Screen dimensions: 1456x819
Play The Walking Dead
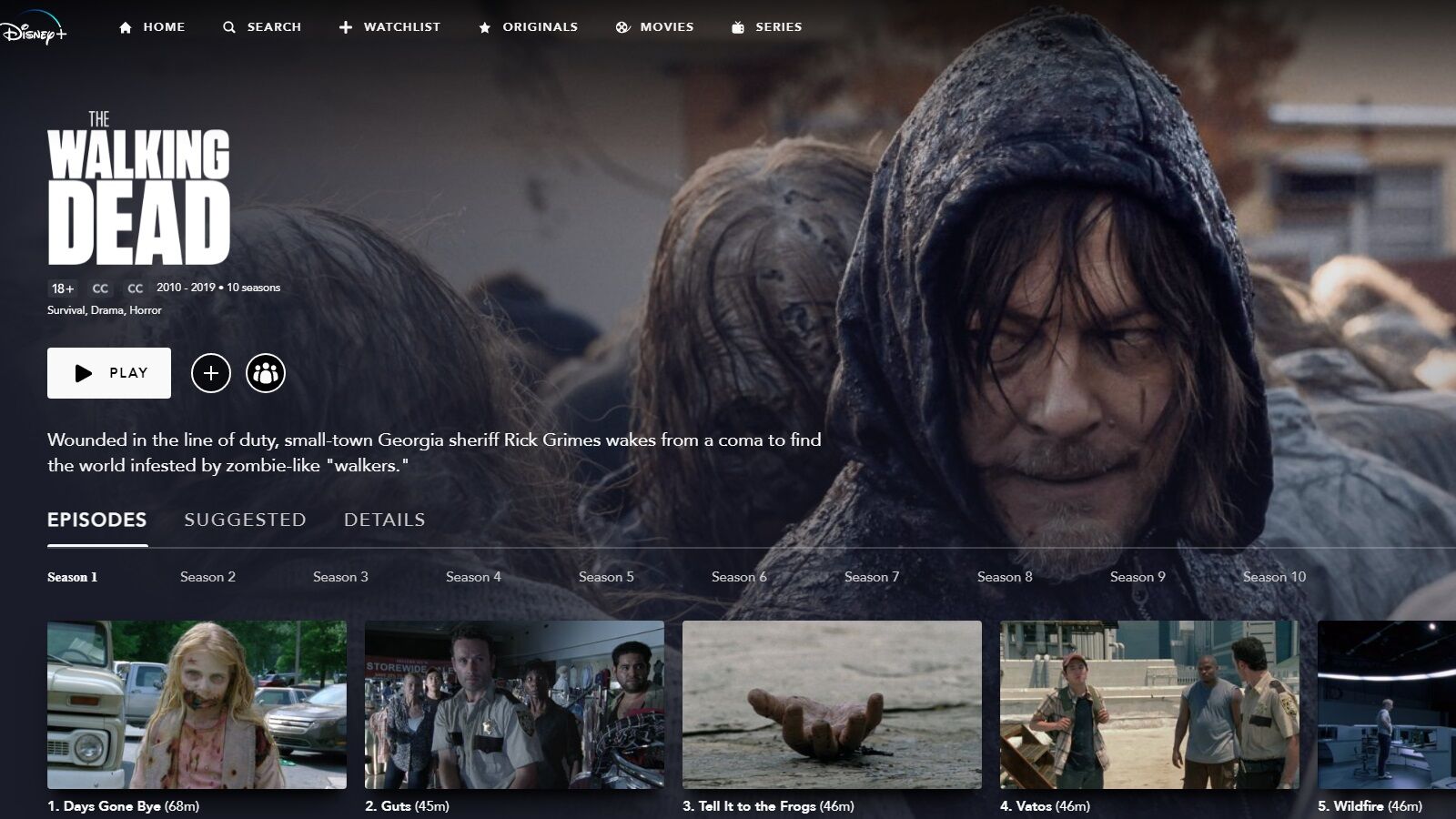[109, 373]
